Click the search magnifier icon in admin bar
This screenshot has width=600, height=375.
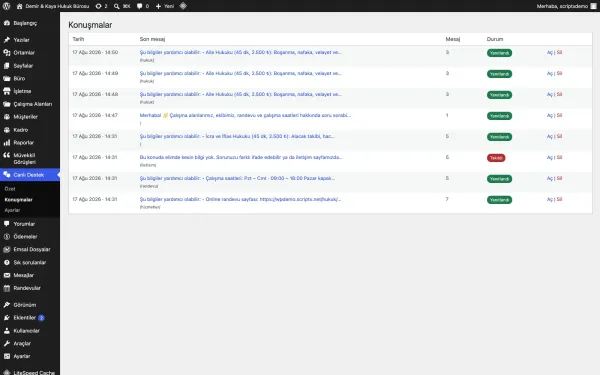117,6
